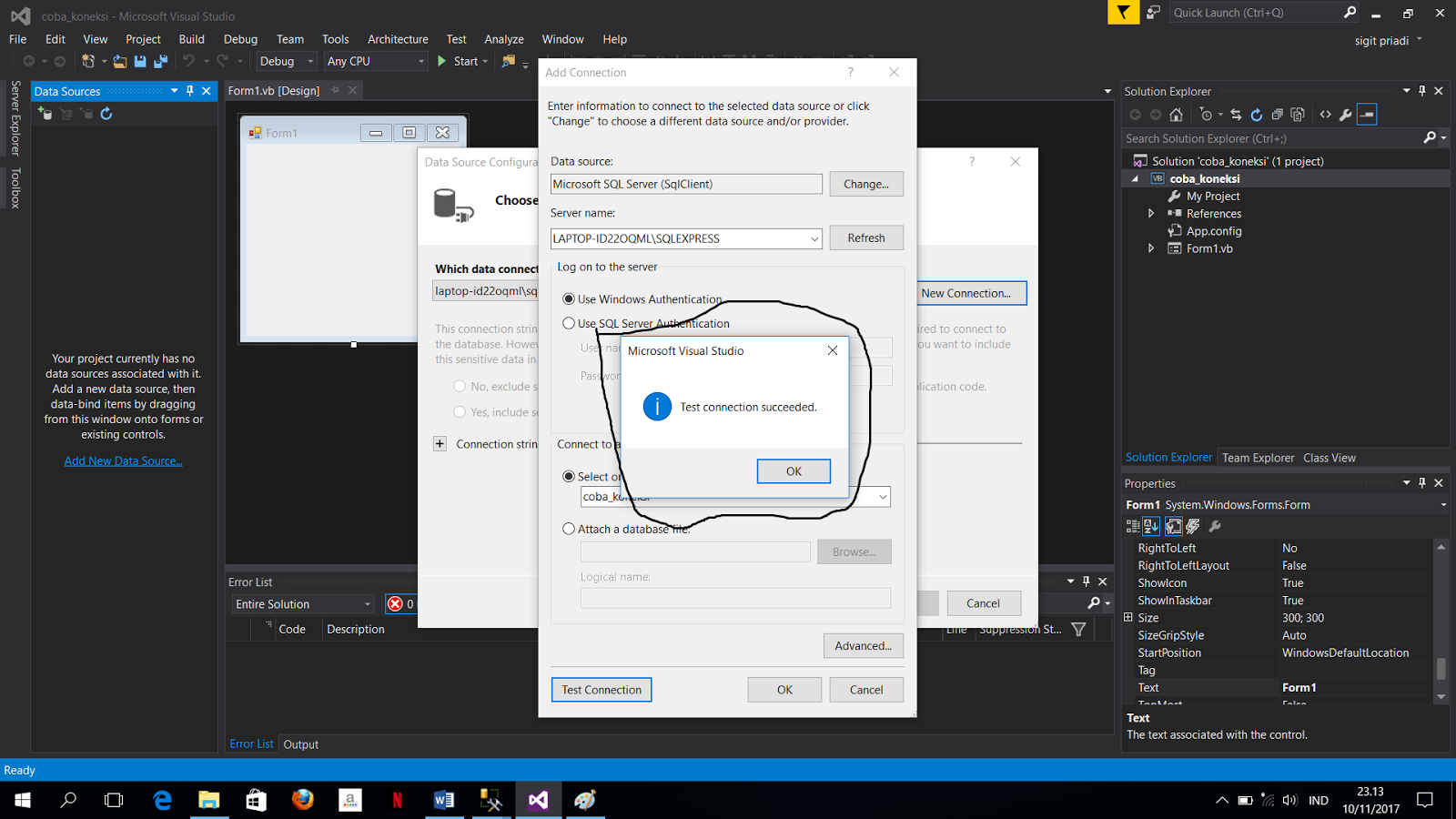Open the Build menu
Image resolution: width=1456 pixels, height=819 pixels.
[x=191, y=39]
